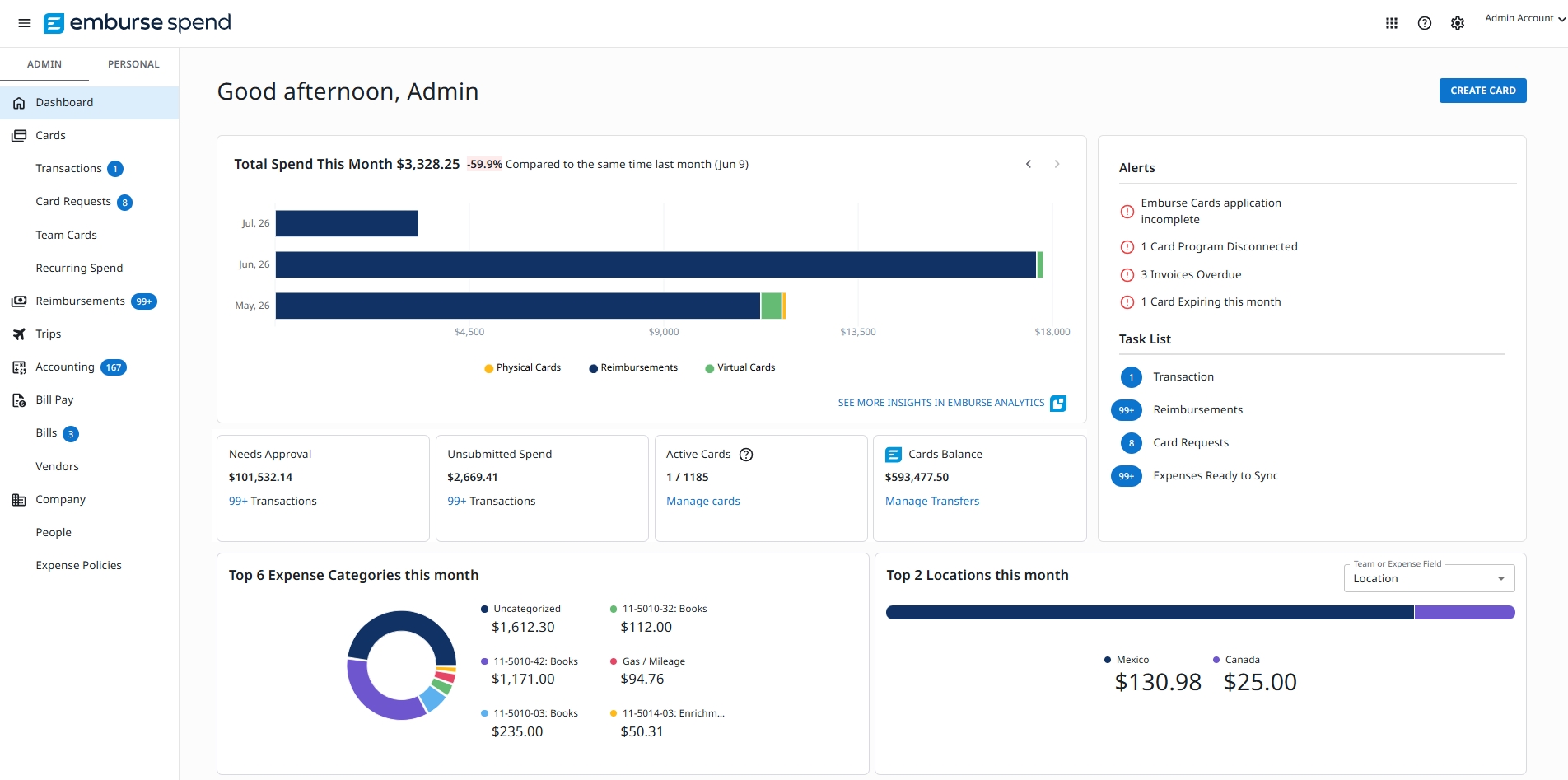Click the help question mark icon in header

[x=1425, y=23]
